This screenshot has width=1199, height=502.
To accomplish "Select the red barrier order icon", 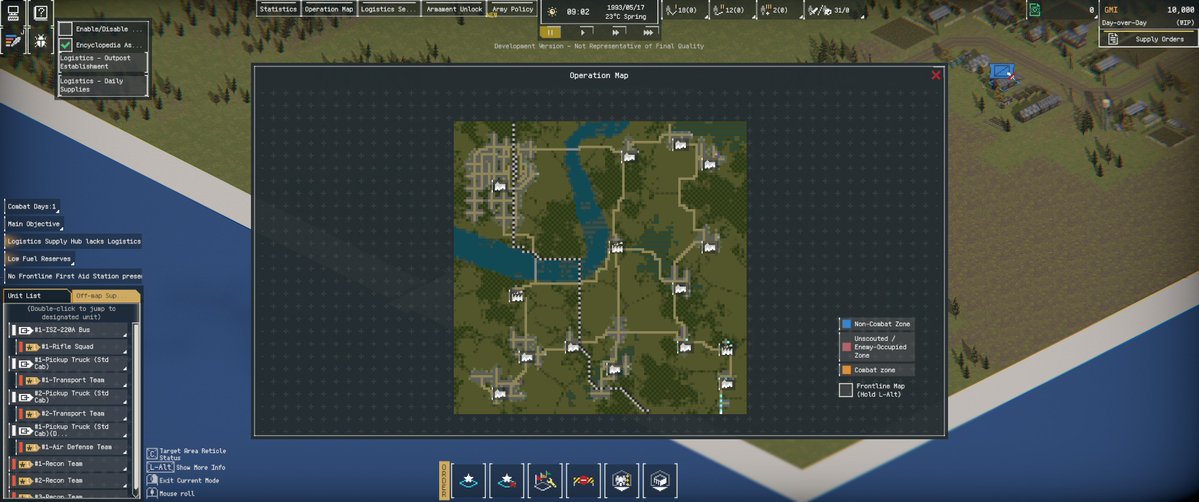I will 583,481.
